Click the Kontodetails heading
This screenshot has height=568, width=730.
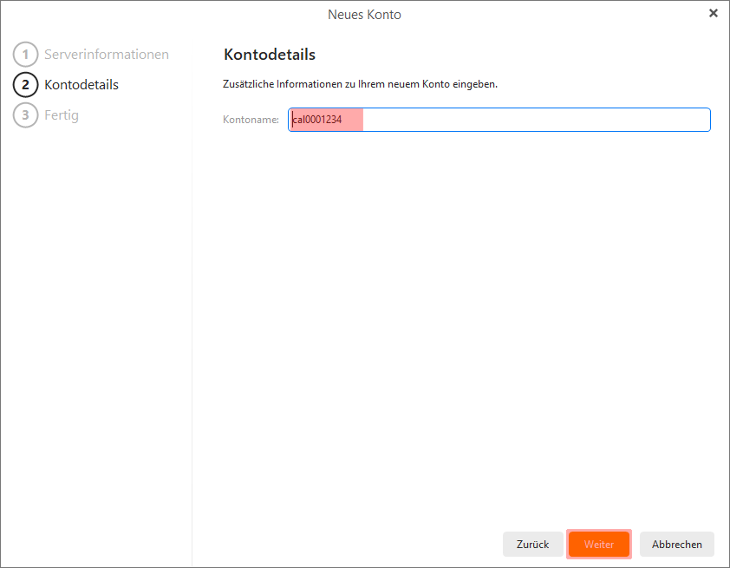point(270,54)
